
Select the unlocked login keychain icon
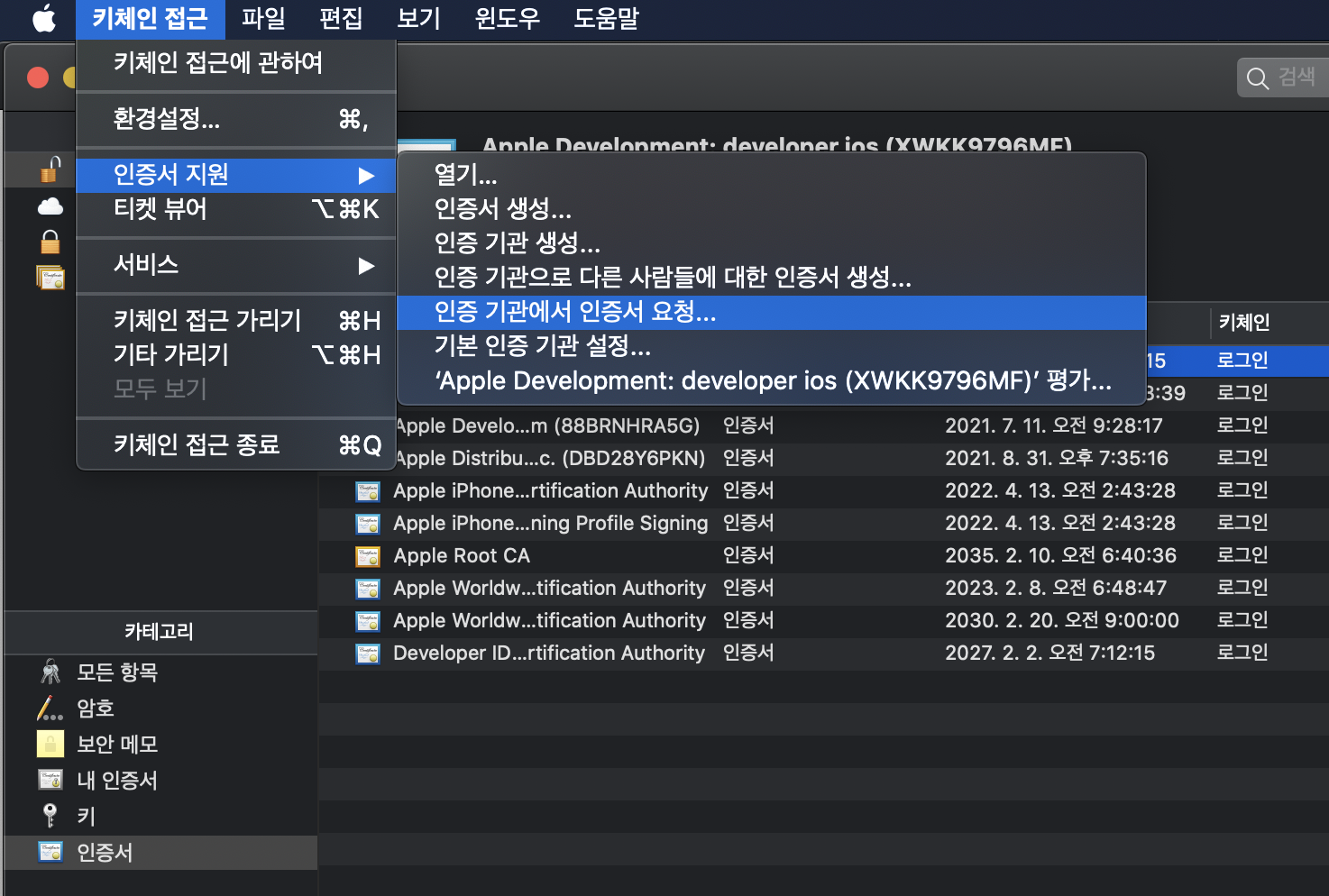pos(50,169)
